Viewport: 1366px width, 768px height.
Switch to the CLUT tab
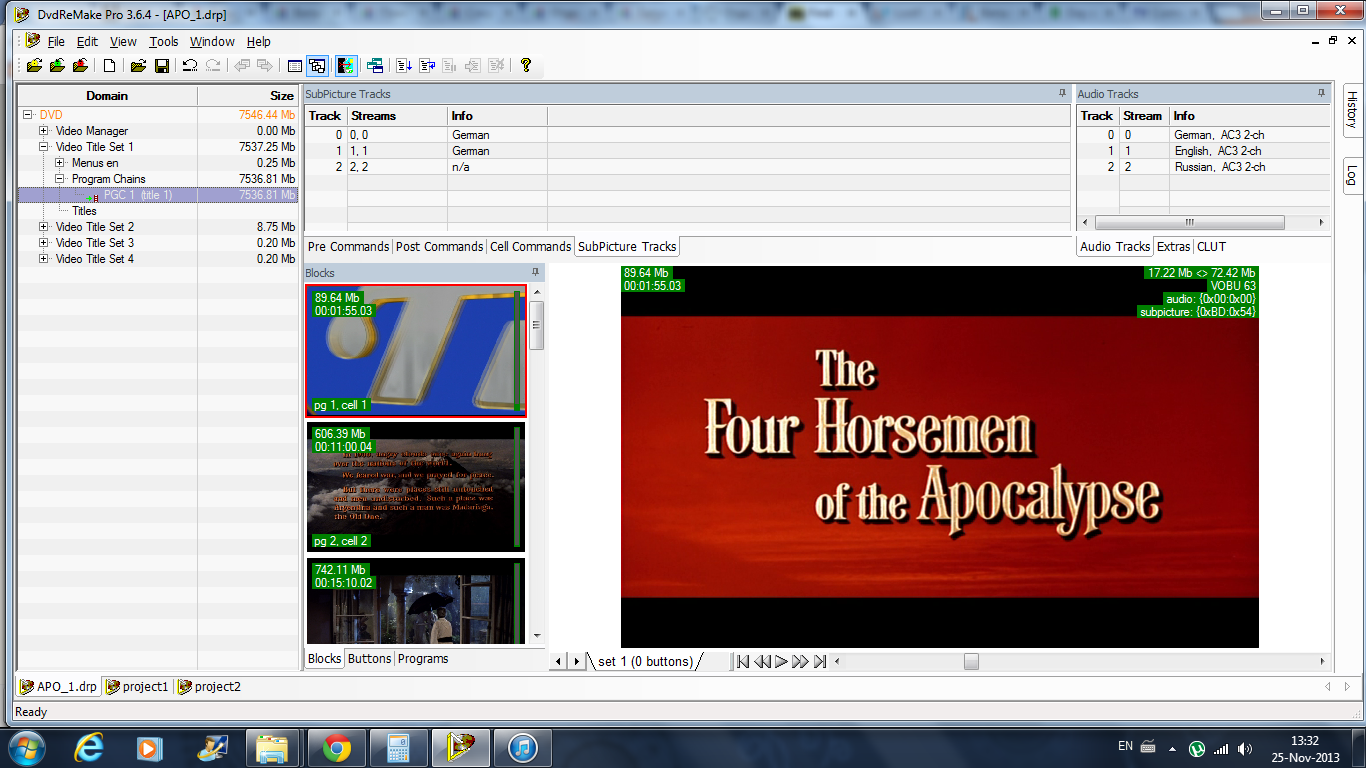[x=1211, y=246]
